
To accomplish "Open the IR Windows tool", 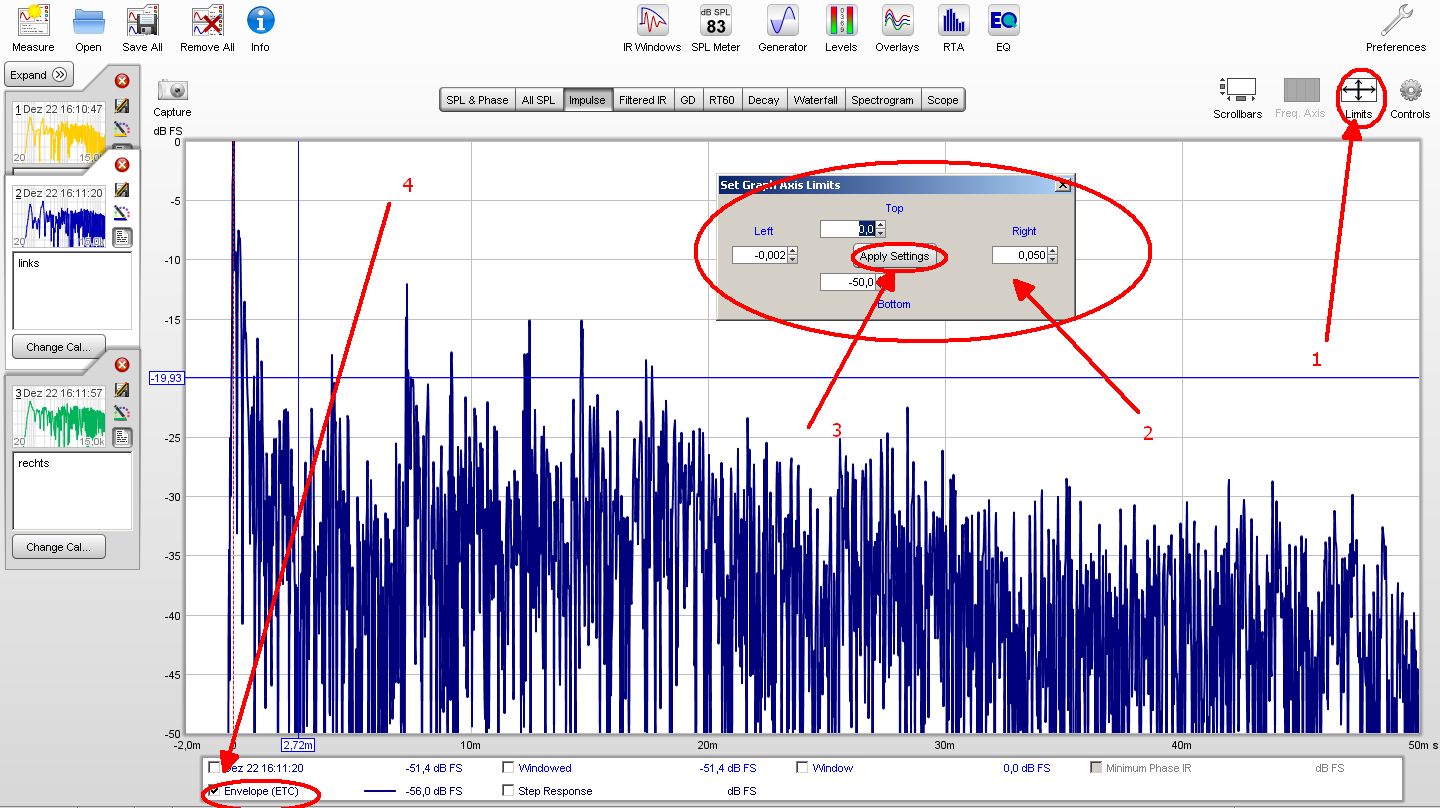I will [x=652, y=21].
